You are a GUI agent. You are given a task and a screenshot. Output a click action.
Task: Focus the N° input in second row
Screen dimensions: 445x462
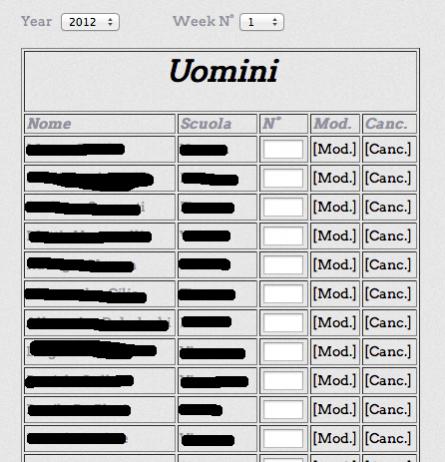(283, 178)
